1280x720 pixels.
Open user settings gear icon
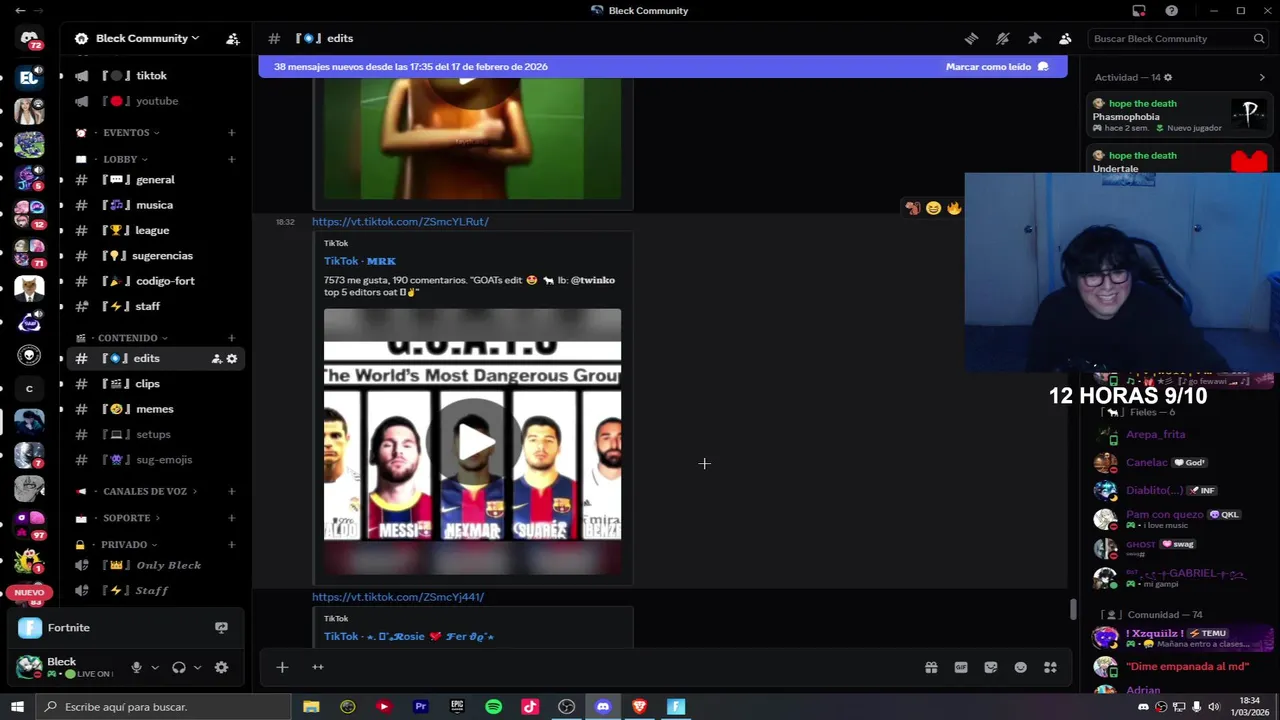click(x=222, y=667)
